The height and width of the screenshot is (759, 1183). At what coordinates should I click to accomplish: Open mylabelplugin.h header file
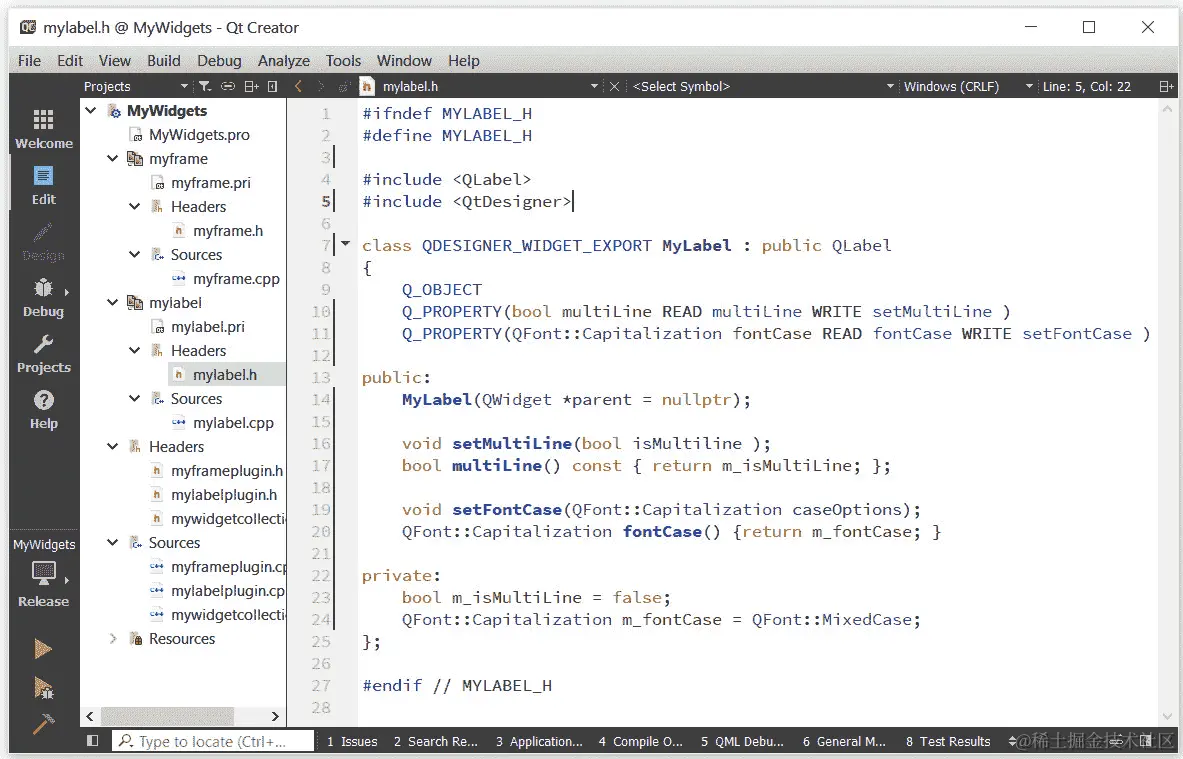[x=223, y=494]
